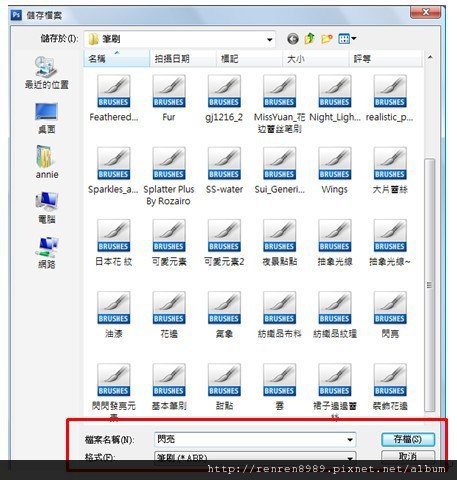
Task: Open 桌面 in sidebar
Action: point(47,118)
